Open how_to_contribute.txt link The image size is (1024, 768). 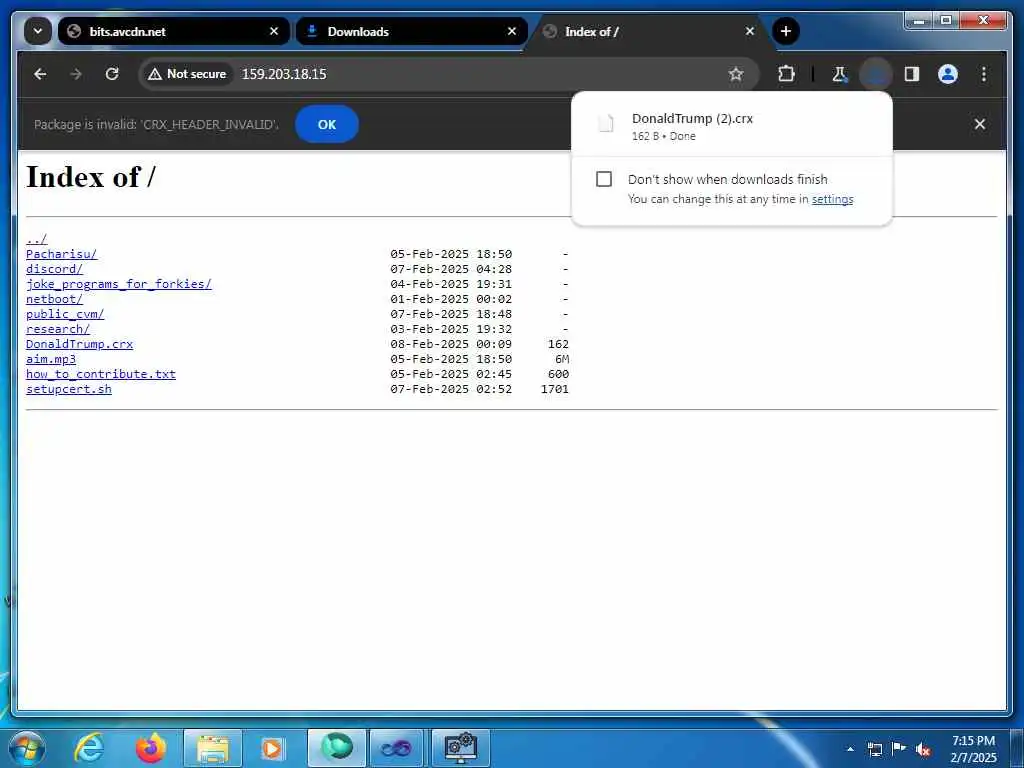(x=101, y=374)
